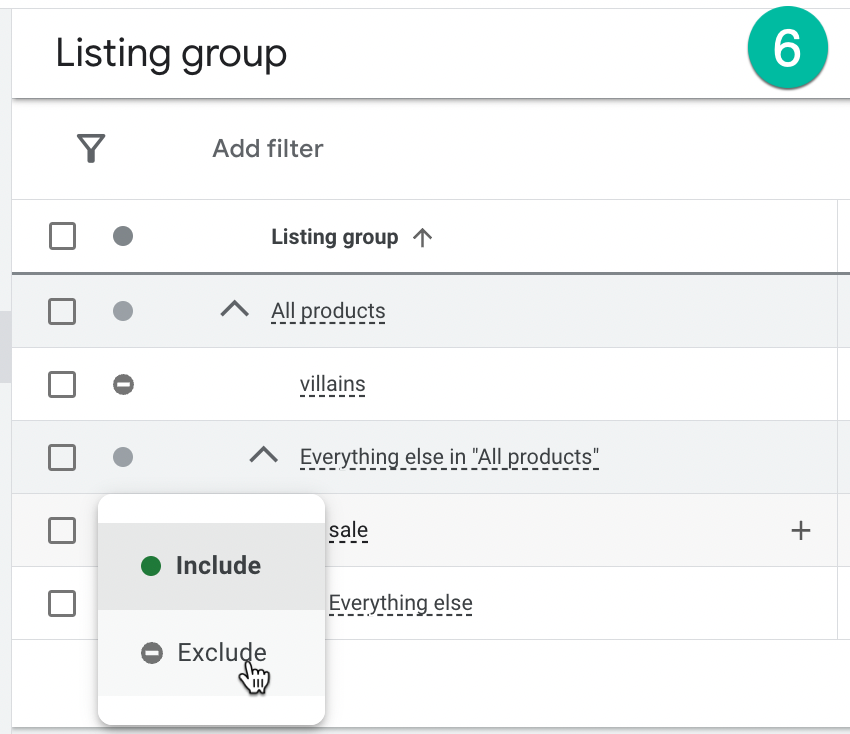The width and height of the screenshot is (850, 734).
Task: Click the sort arrow next to Listing group
Action: coord(423,238)
